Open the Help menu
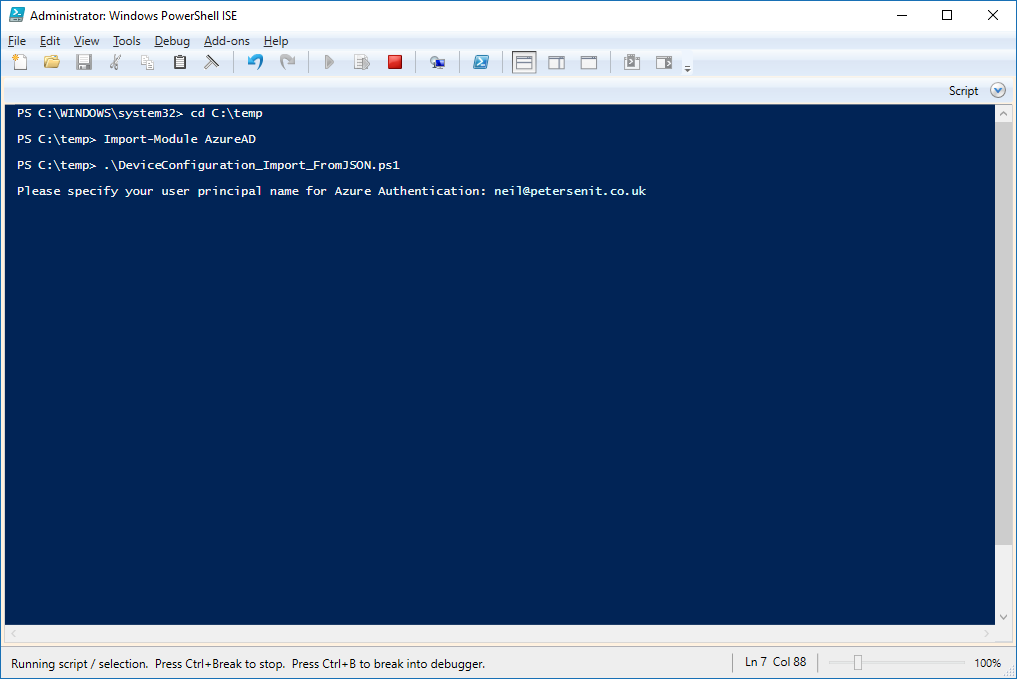The width and height of the screenshot is (1017, 679). [x=276, y=41]
